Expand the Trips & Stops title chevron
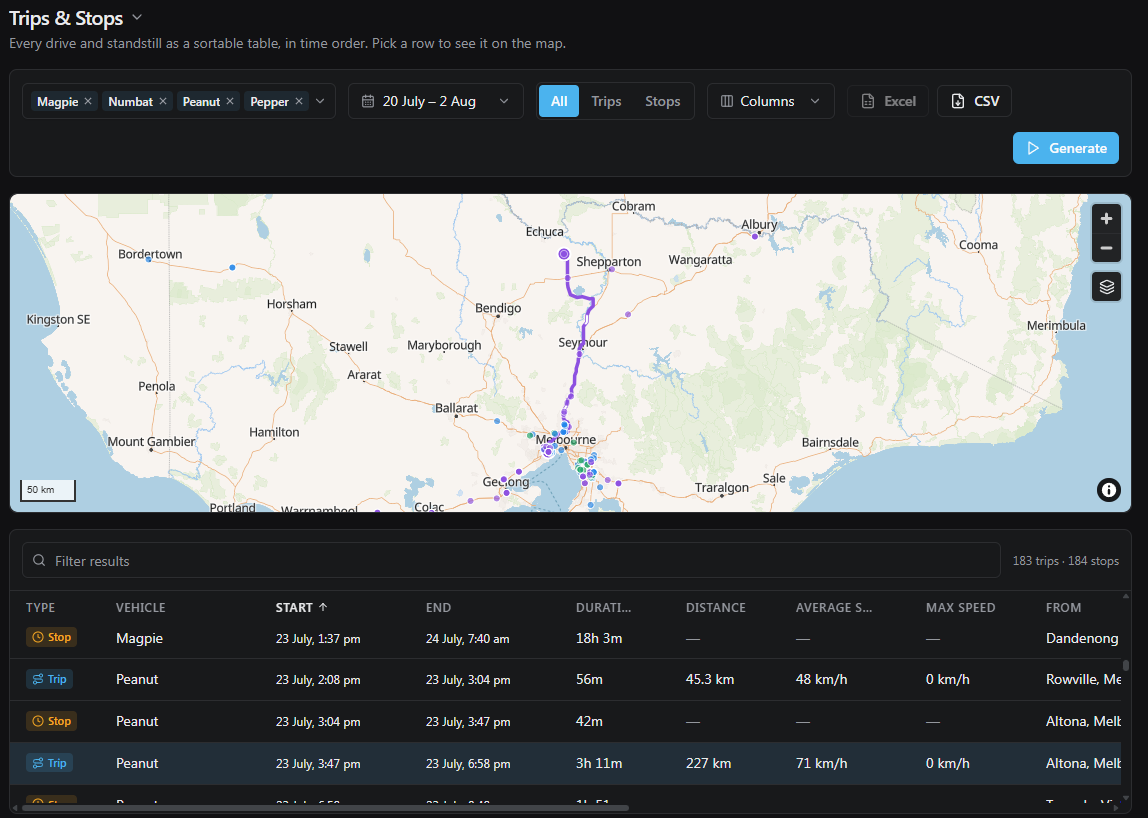The image size is (1148, 818). 137,18
